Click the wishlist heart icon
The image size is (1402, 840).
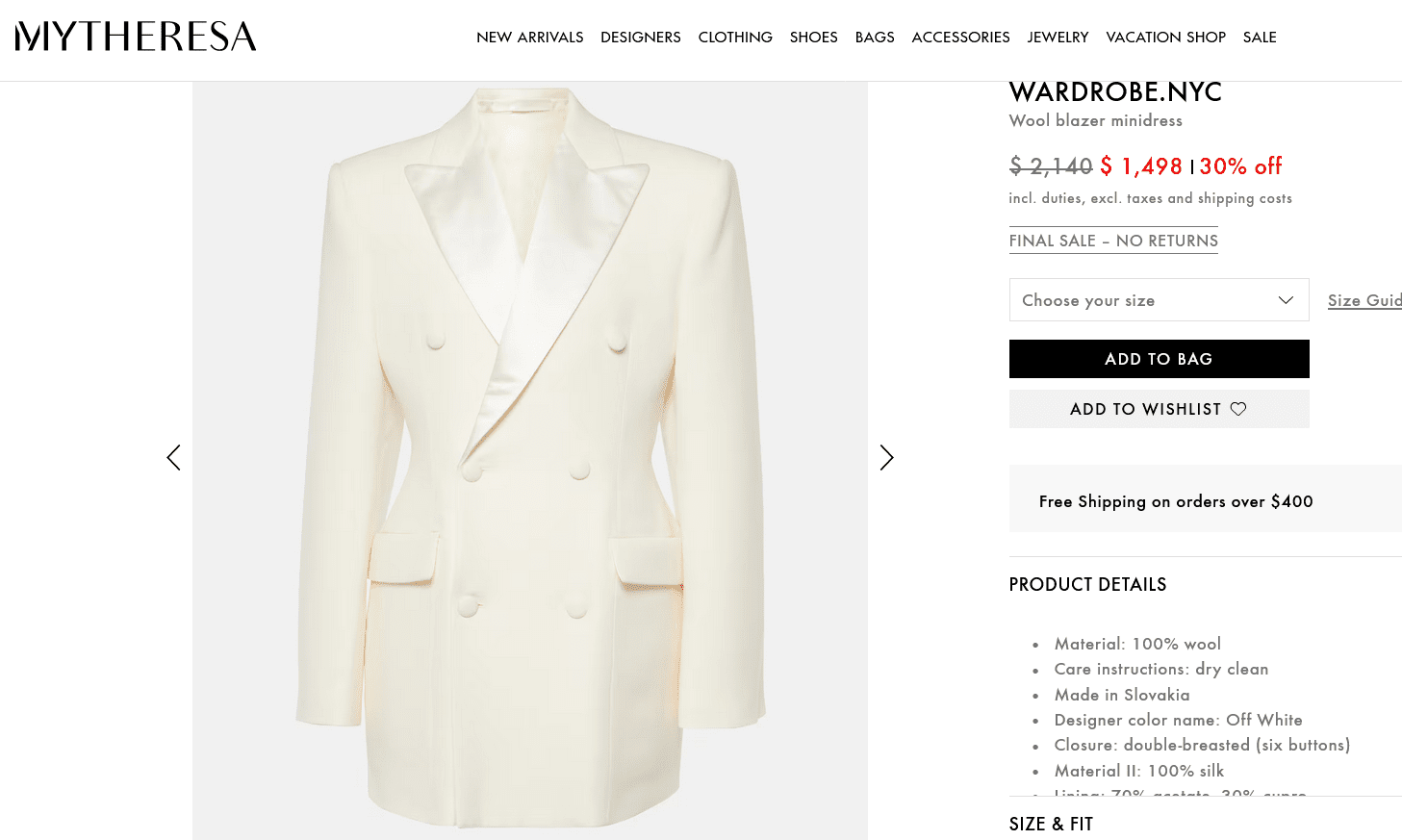(x=1238, y=409)
